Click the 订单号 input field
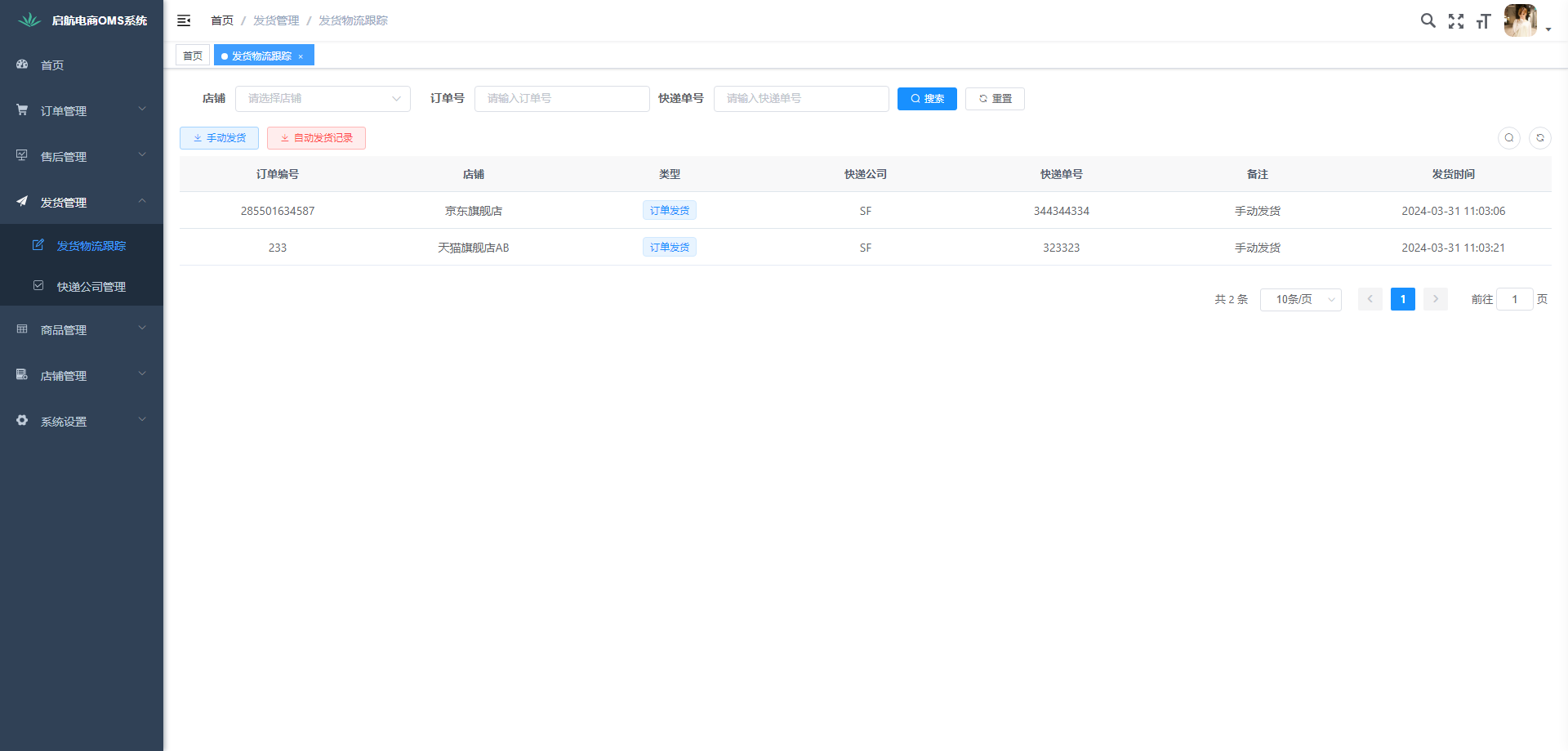The height and width of the screenshot is (751, 1568). pyautogui.click(x=561, y=99)
